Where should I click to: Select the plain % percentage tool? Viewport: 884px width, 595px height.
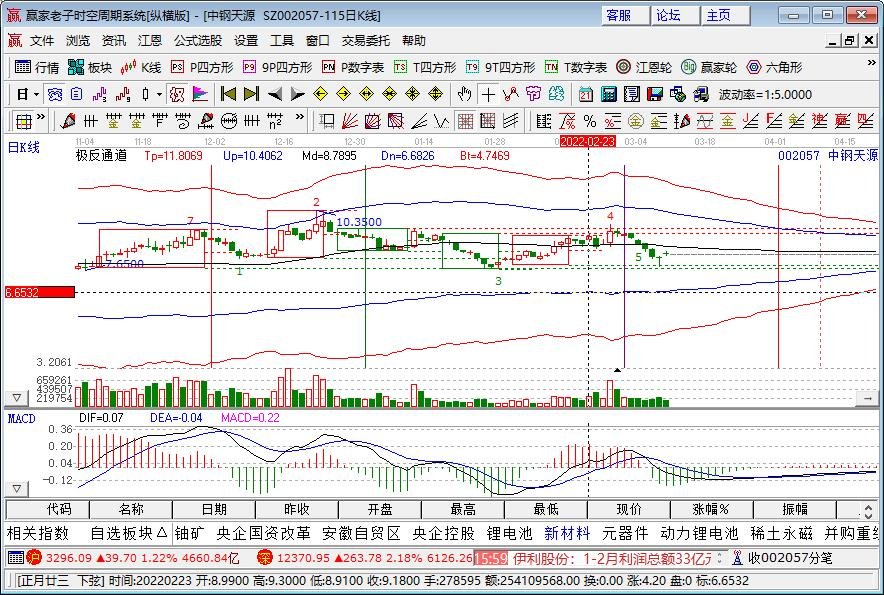590,121
